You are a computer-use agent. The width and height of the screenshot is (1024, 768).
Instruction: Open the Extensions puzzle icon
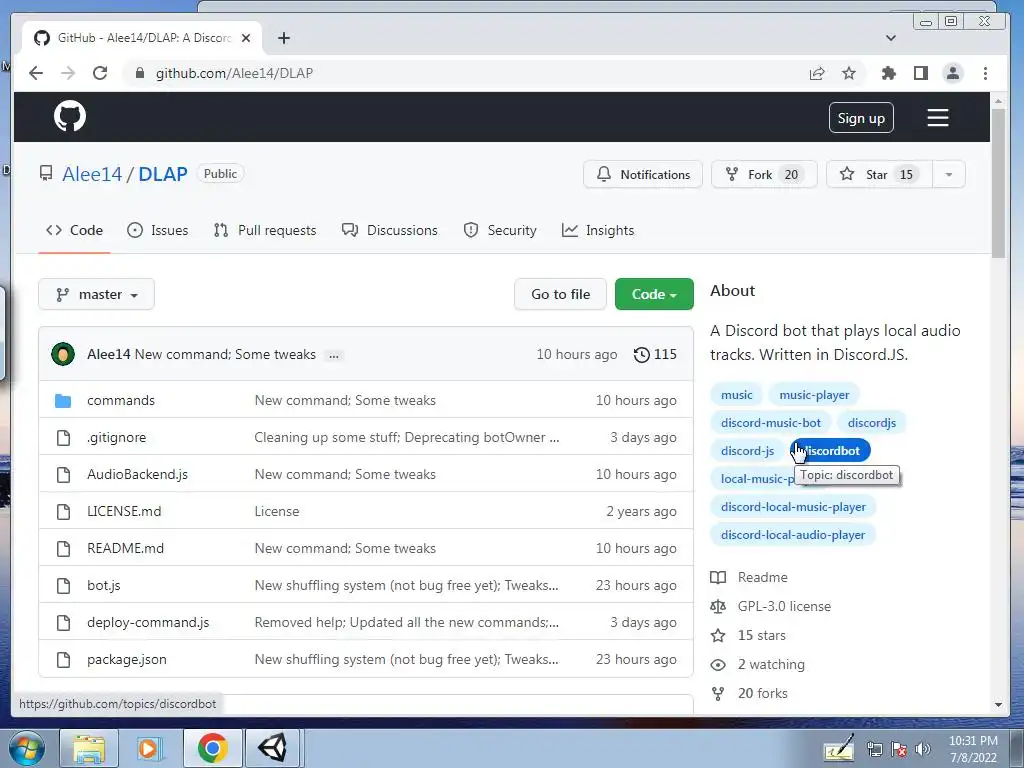tap(888, 73)
